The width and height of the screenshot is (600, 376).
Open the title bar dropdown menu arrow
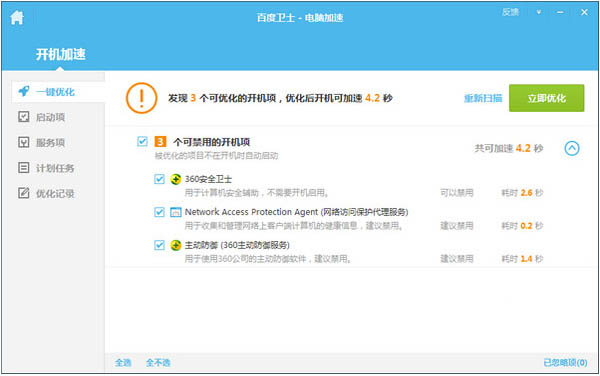(539, 12)
